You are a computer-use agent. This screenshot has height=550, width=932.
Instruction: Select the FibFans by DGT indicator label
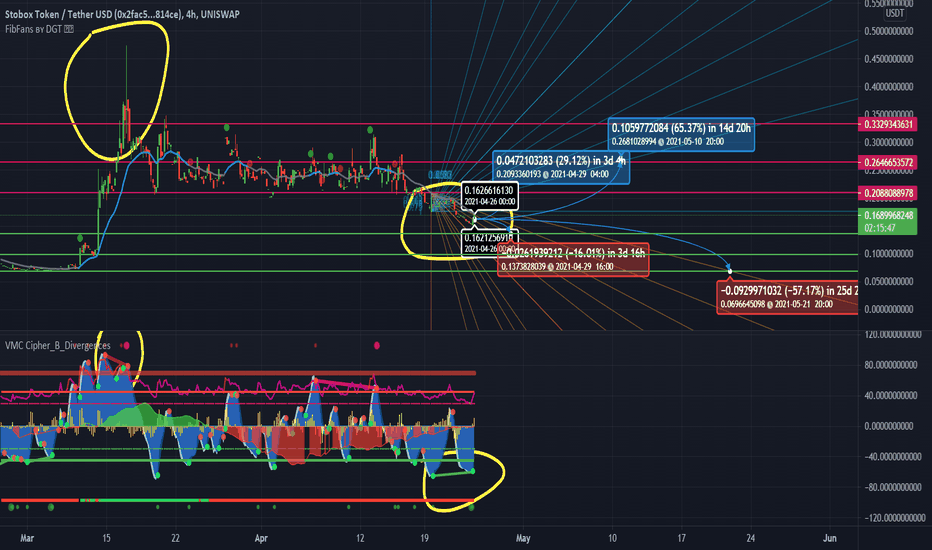(x=33, y=29)
